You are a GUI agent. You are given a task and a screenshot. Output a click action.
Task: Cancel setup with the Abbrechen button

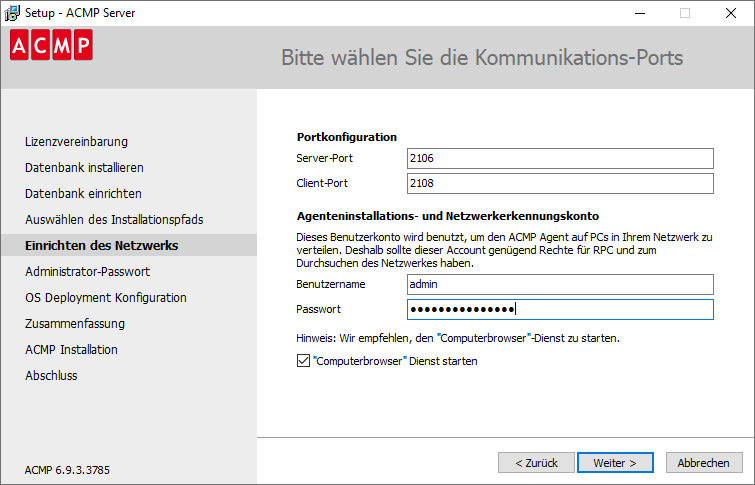704,463
